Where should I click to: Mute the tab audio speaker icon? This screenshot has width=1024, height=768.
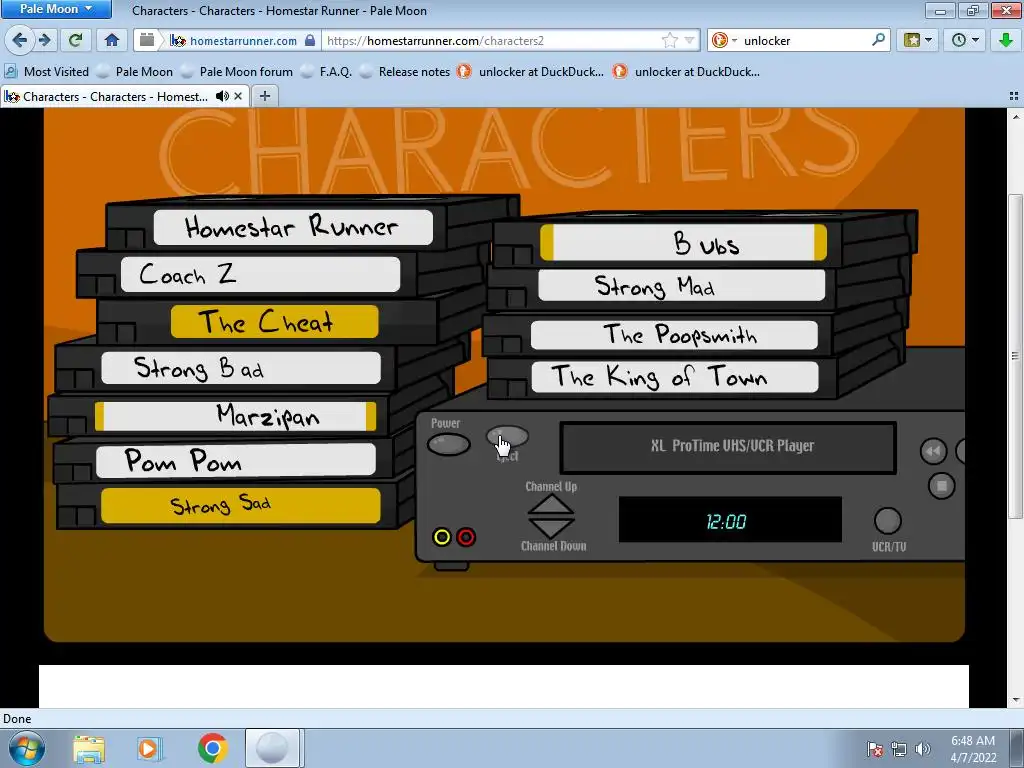coord(222,96)
